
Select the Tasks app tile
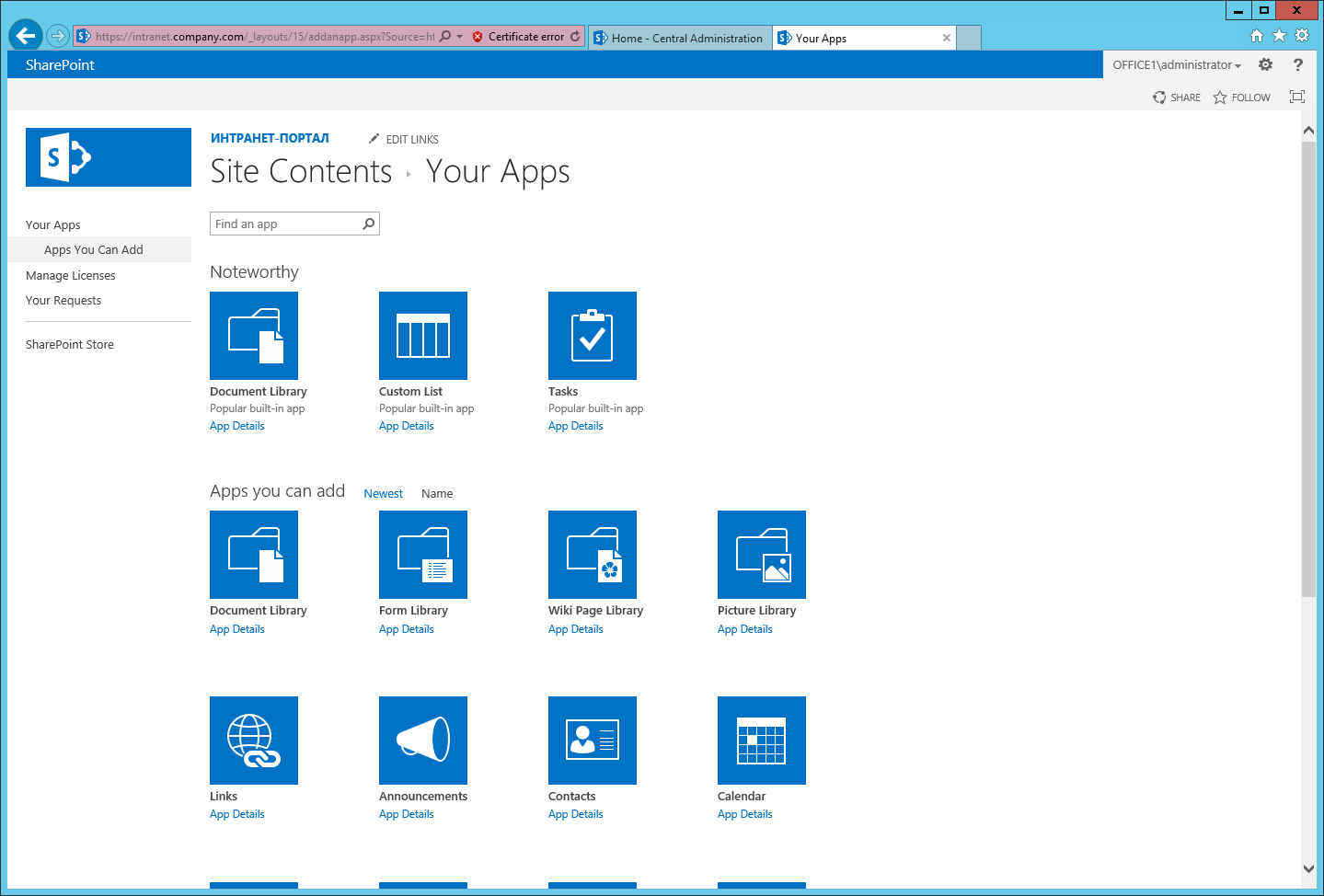tap(593, 336)
